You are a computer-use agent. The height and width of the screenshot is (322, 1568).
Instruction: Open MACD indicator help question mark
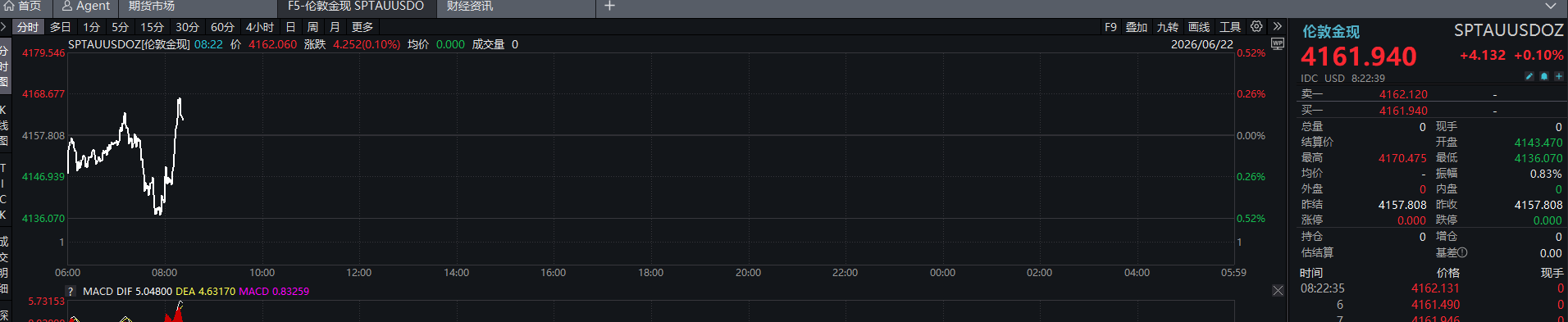pyautogui.click(x=71, y=291)
